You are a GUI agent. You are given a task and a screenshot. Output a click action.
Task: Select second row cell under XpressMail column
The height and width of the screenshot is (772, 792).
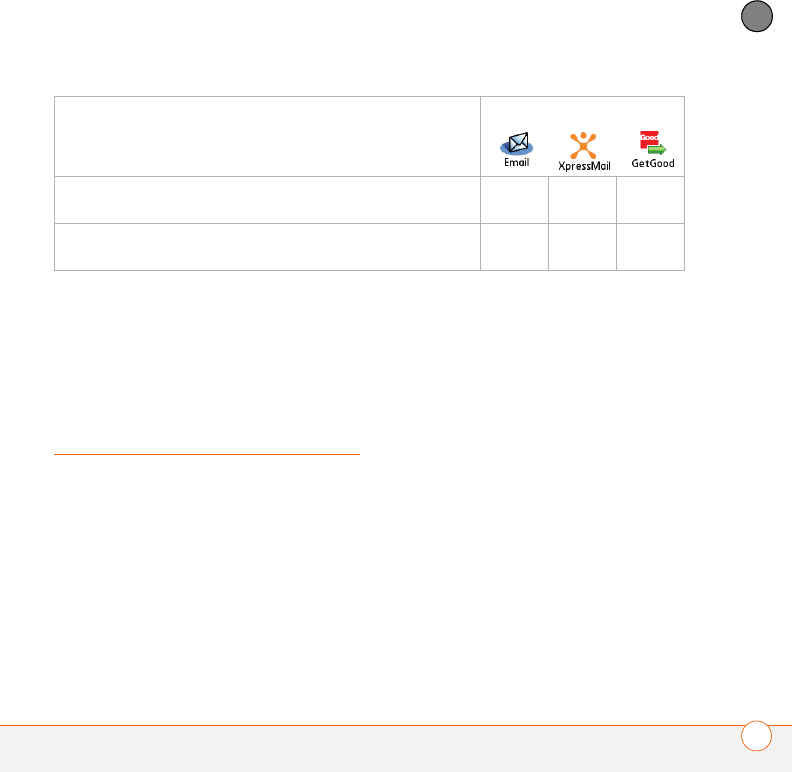point(582,247)
